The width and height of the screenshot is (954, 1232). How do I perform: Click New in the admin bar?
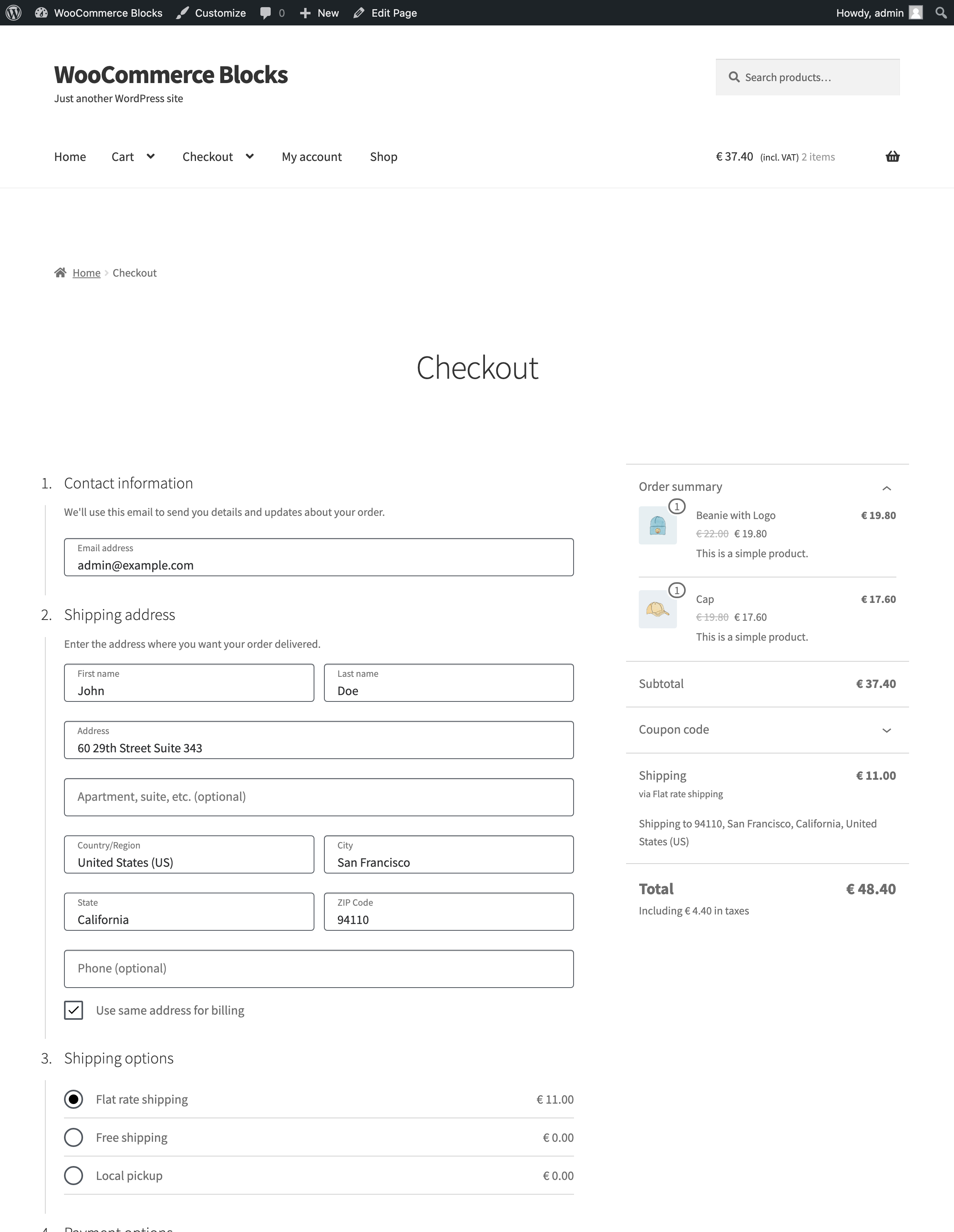(x=328, y=13)
